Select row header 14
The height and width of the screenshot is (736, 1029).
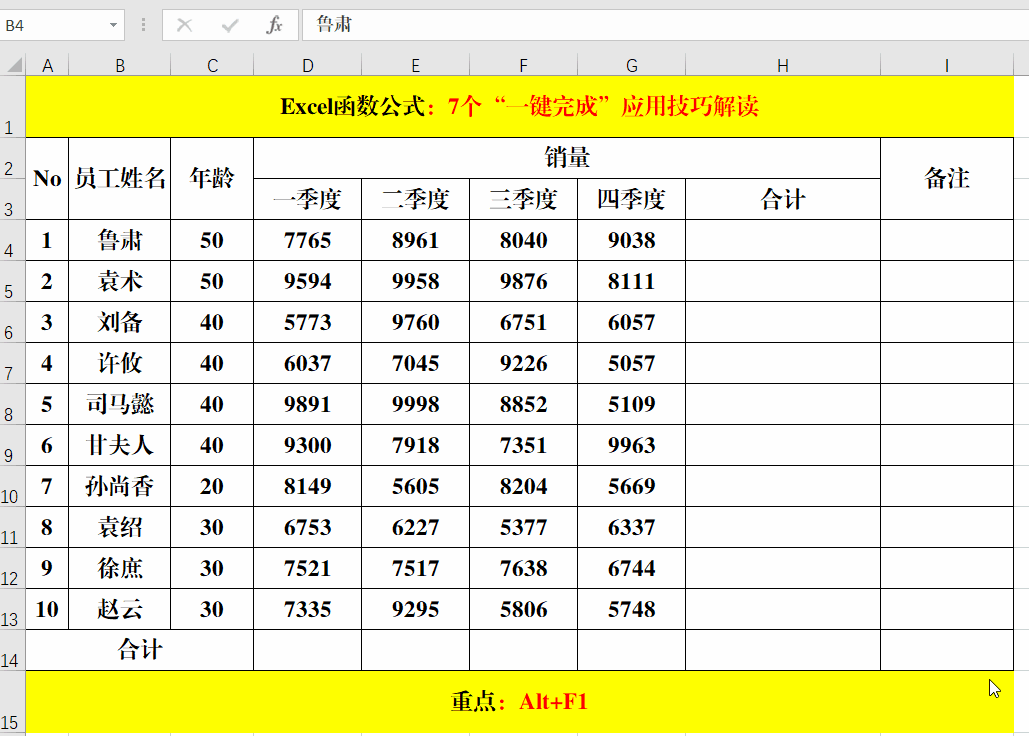pyautogui.click(x=11, y=650)
